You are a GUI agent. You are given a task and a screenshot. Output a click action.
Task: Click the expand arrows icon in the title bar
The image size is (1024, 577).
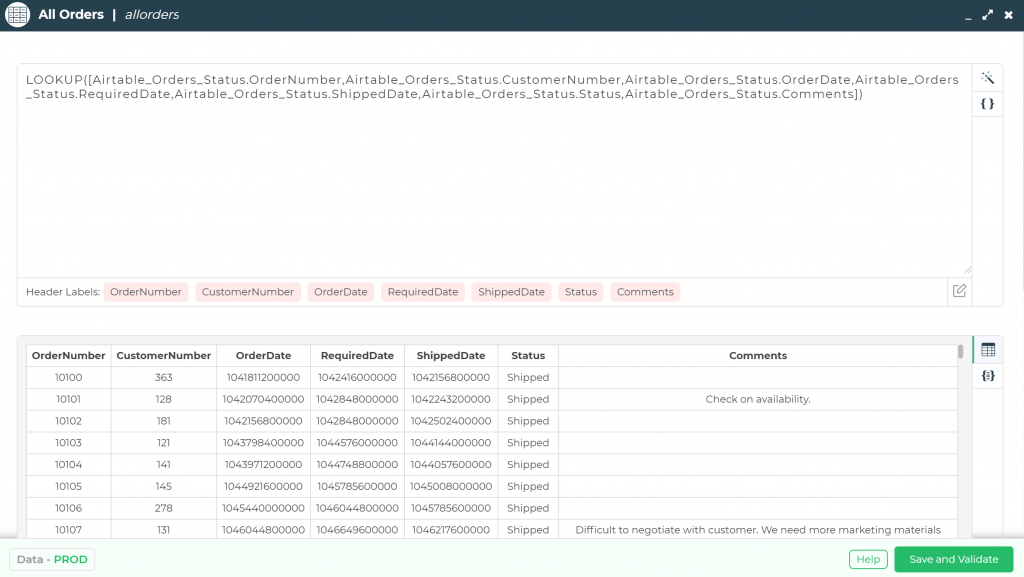(987, 15)
